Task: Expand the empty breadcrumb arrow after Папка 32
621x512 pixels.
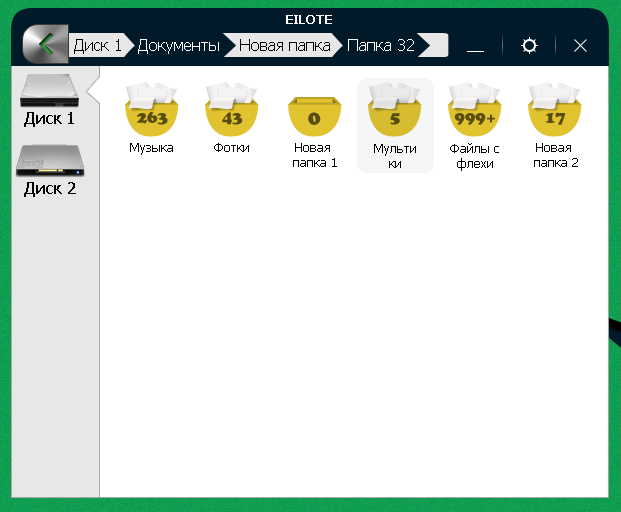Action: 433,46
